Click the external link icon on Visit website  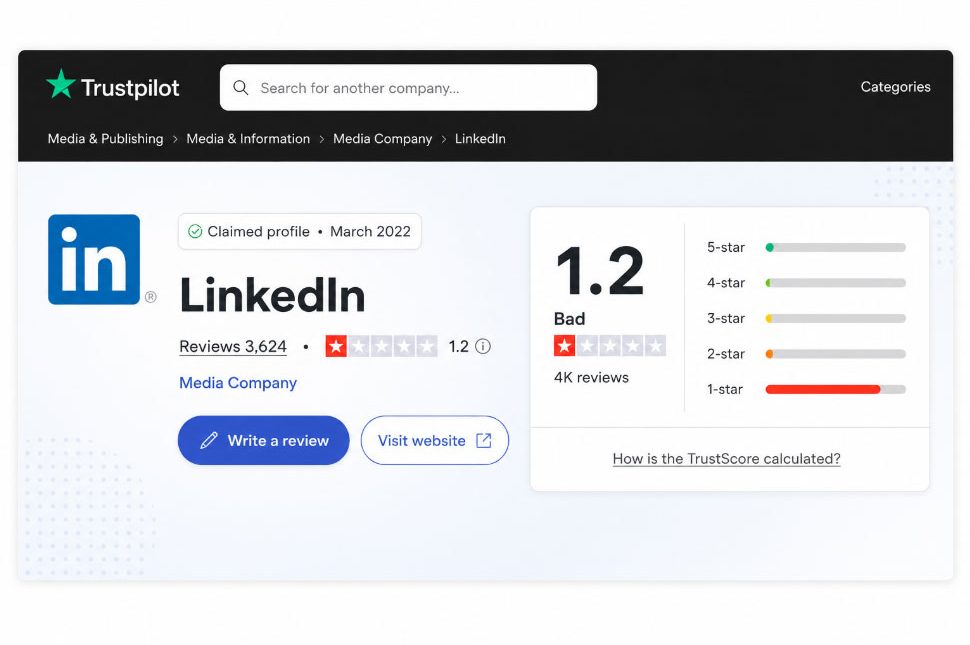(x=484, y=440)
